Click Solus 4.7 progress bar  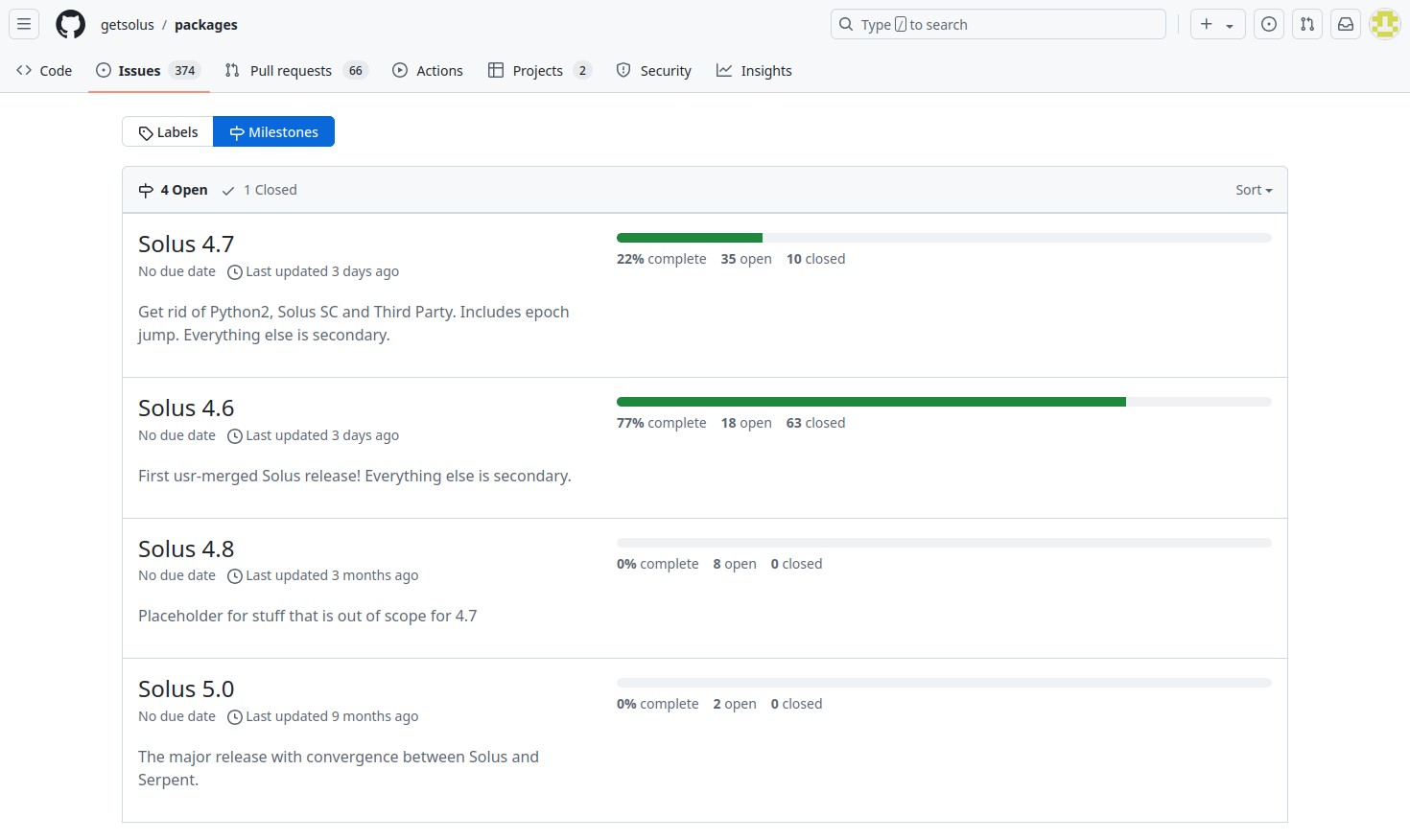click(x=944, y=238)
